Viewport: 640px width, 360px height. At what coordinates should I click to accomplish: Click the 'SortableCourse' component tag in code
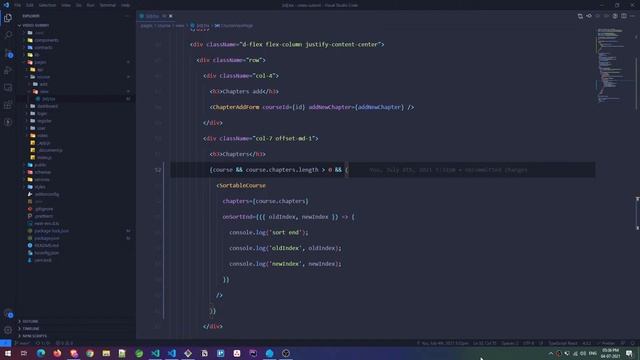pos(242,186)
